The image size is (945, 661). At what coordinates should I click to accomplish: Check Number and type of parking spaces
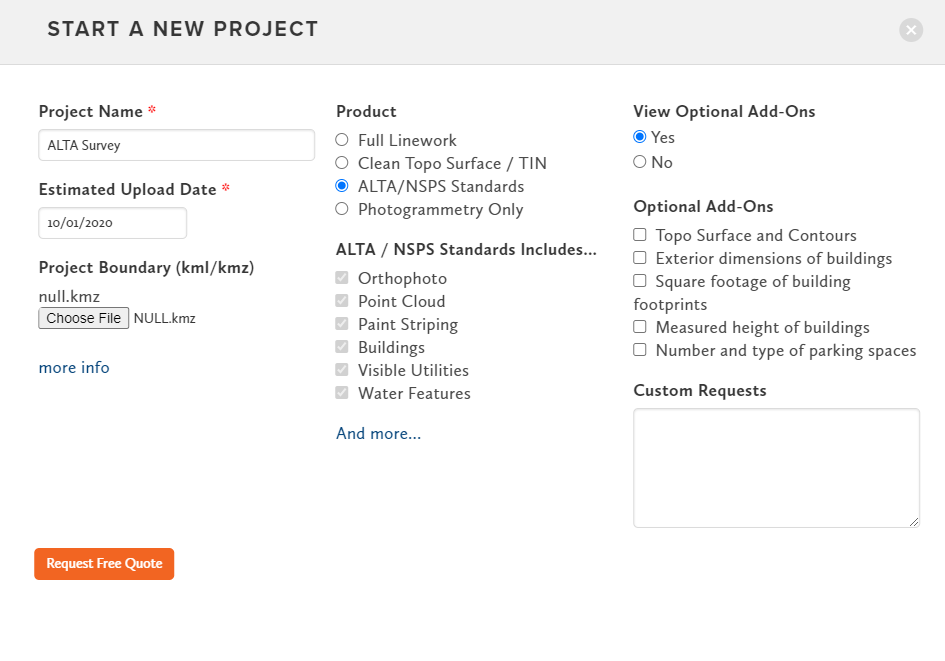pos(640,350)
